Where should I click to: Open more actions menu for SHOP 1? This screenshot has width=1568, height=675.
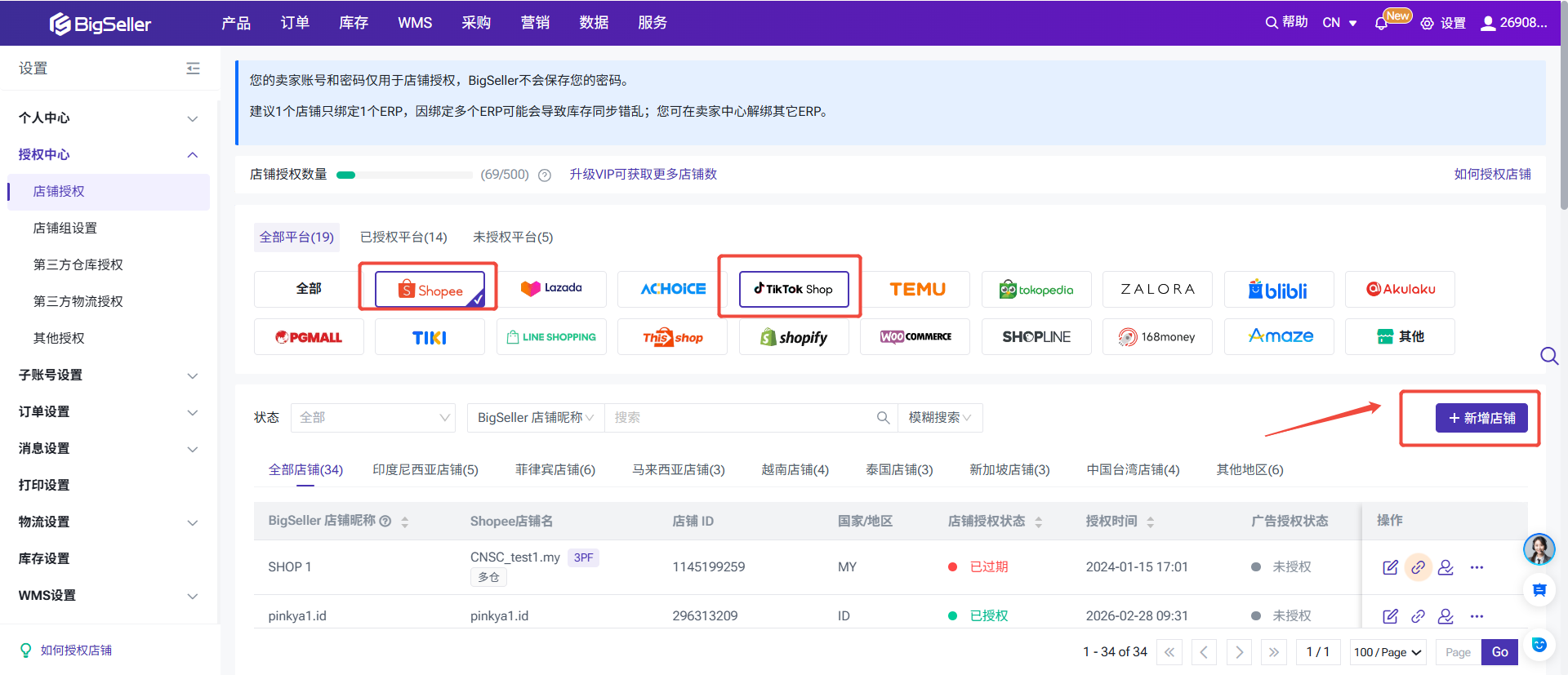[x=1477, y=567]
